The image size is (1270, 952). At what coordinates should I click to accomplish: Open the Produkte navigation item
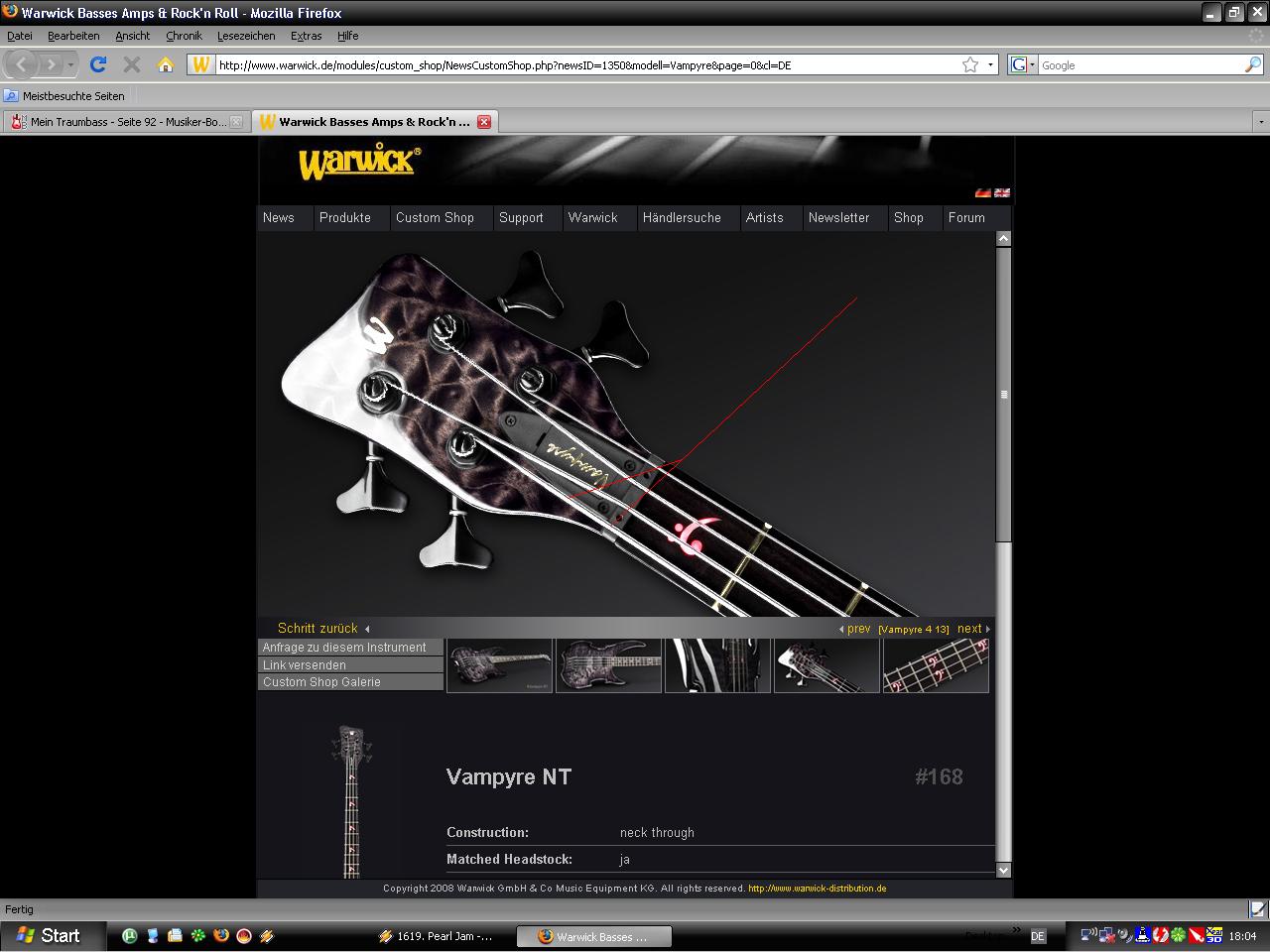[x=345, y=218]
